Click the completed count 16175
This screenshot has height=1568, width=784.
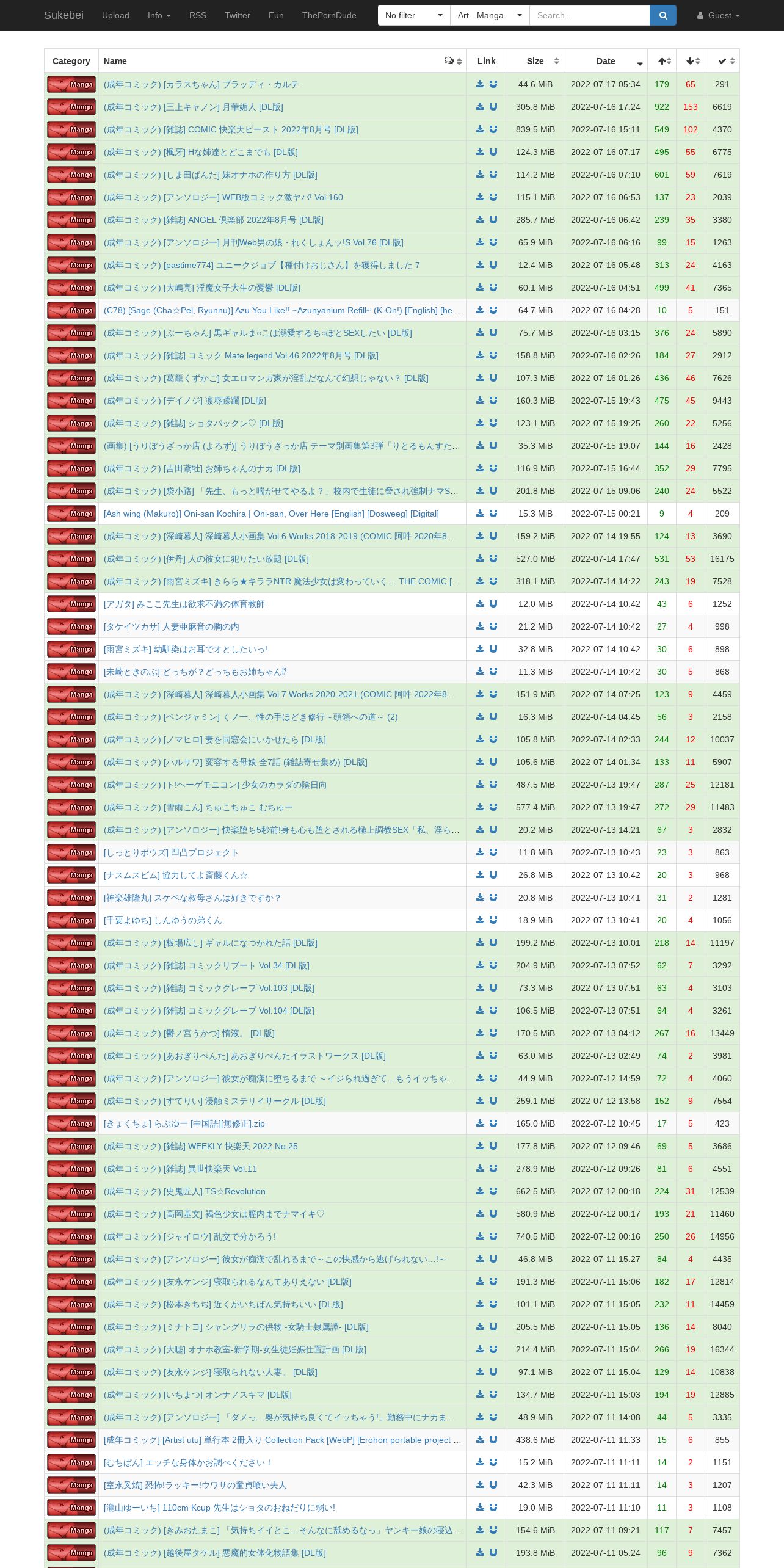tap(722, 559)
